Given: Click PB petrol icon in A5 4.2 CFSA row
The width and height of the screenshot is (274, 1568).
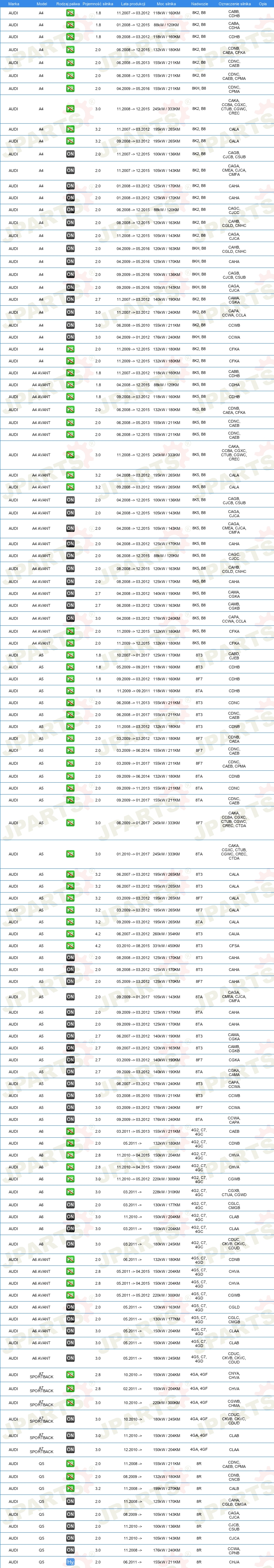Looking at the screenshot, I should [x=70, y=946].
